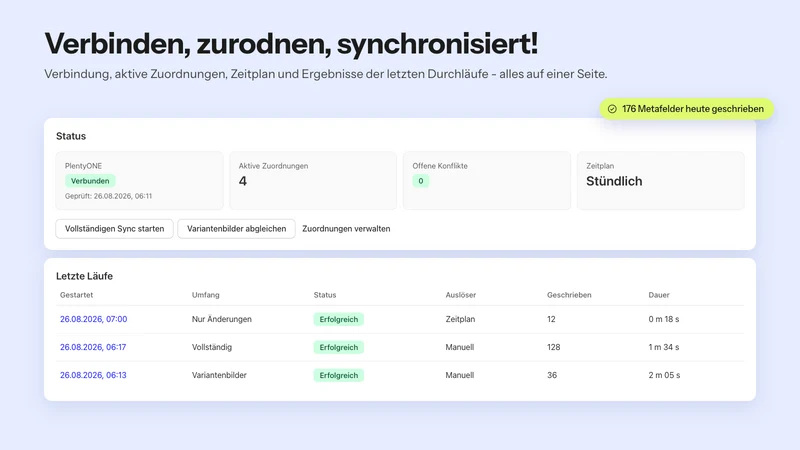Click the PlentyONE card label

(x=83, y=166)
